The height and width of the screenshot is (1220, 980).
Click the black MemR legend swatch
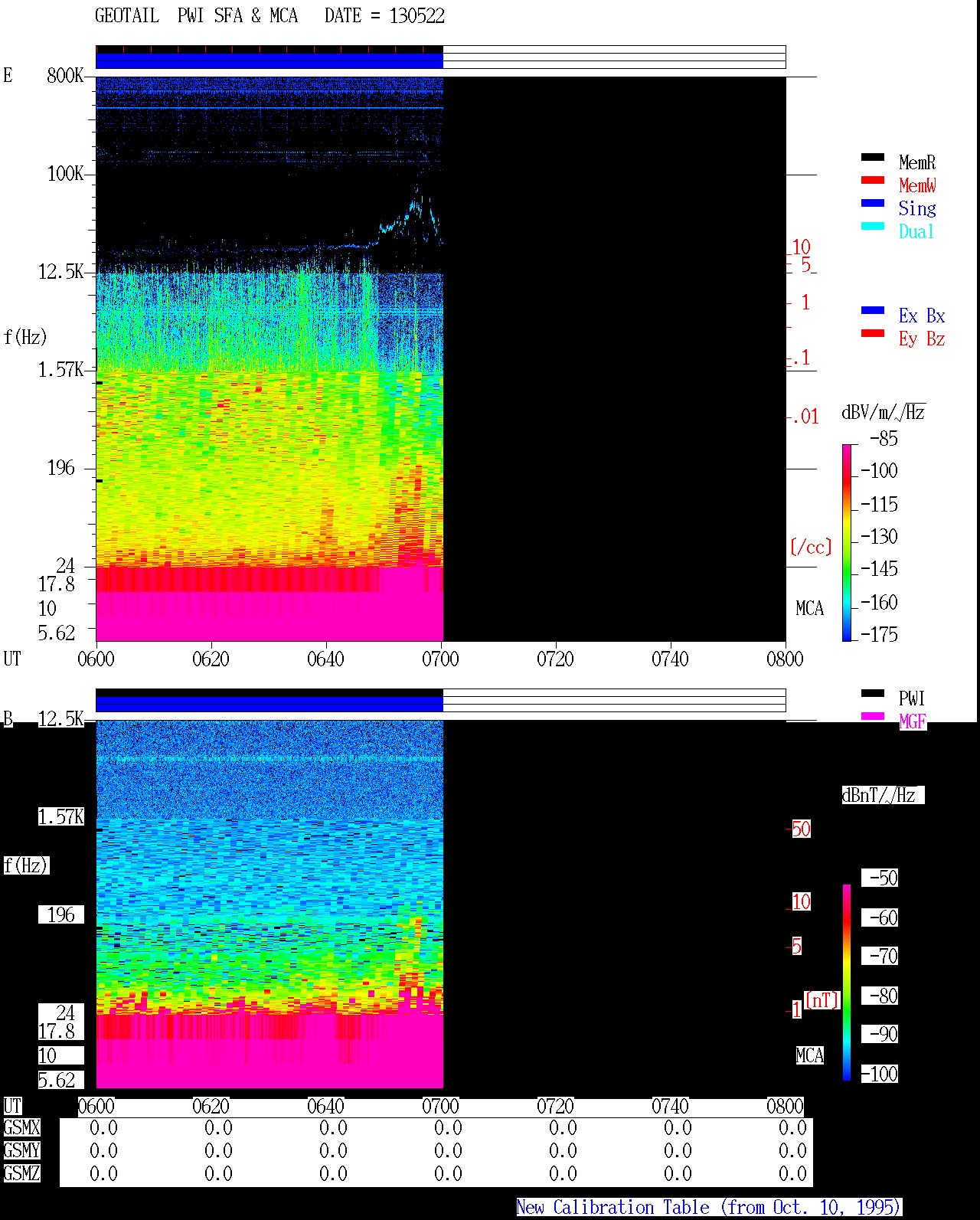(x=872, y=157)
